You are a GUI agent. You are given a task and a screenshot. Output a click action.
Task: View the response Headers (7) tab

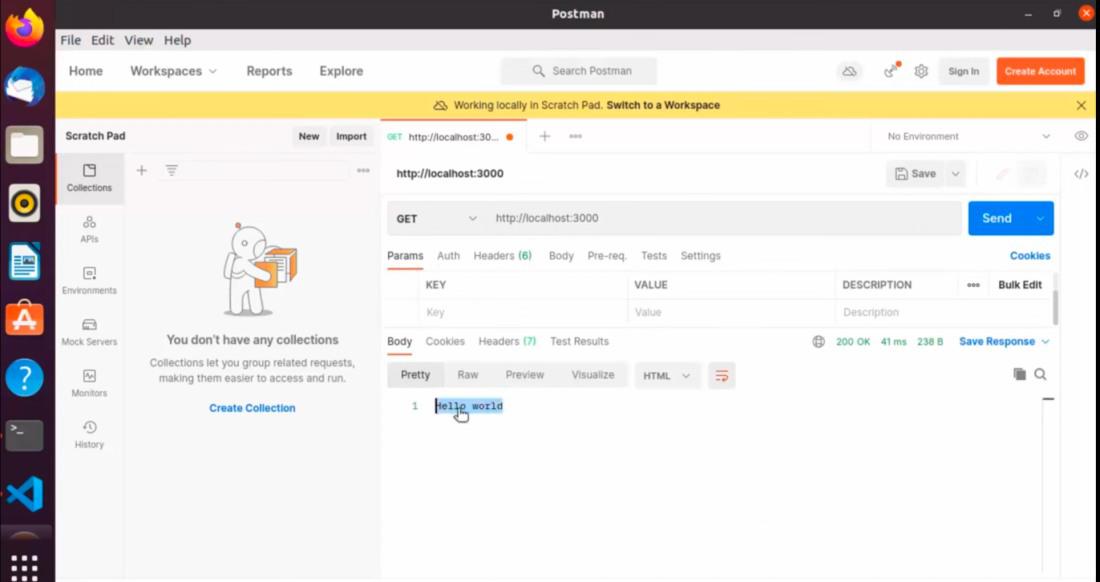[507, 341]
